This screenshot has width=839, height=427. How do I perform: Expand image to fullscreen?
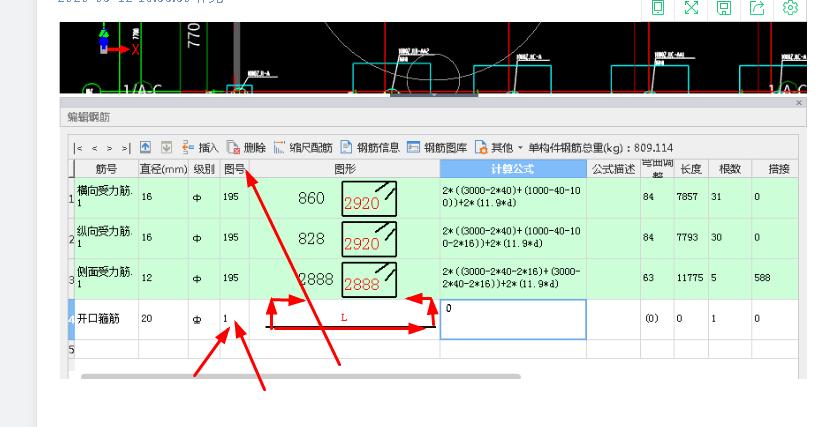tap(691, 7)
